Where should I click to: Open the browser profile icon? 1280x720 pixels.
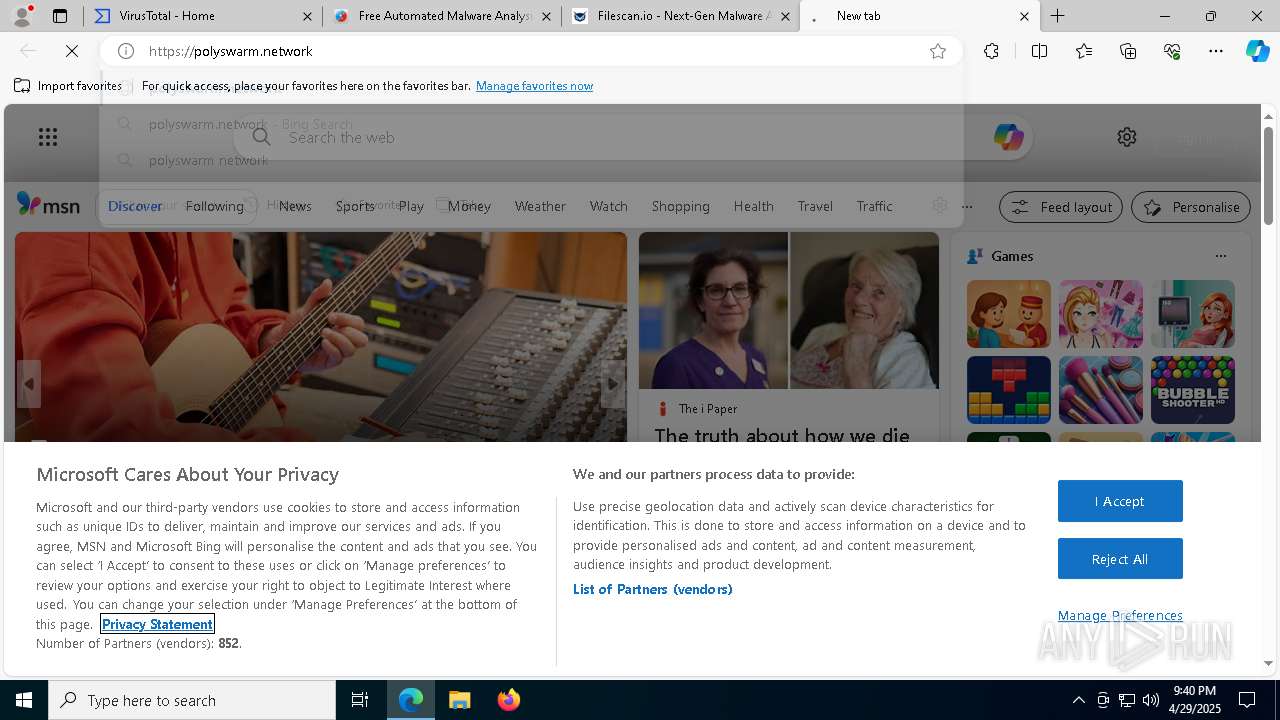pos(22,16)
